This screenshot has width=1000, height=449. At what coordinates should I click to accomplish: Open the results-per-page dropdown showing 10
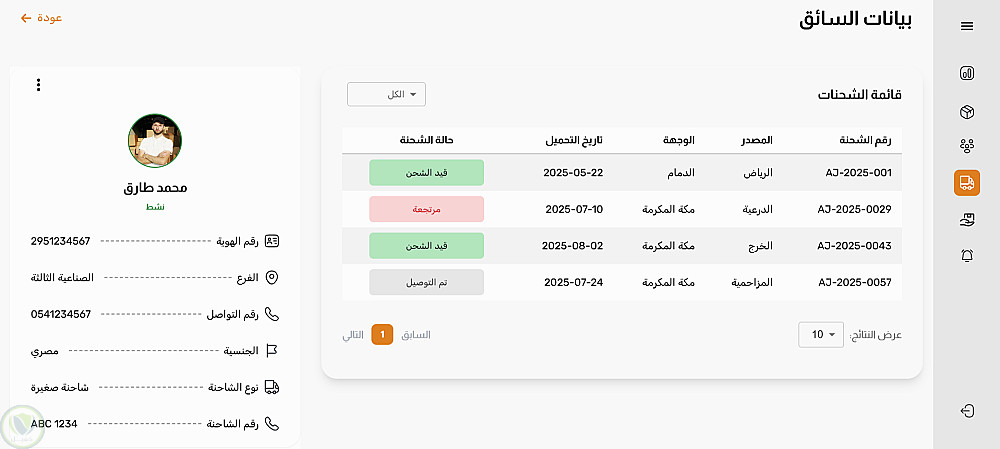820,334
